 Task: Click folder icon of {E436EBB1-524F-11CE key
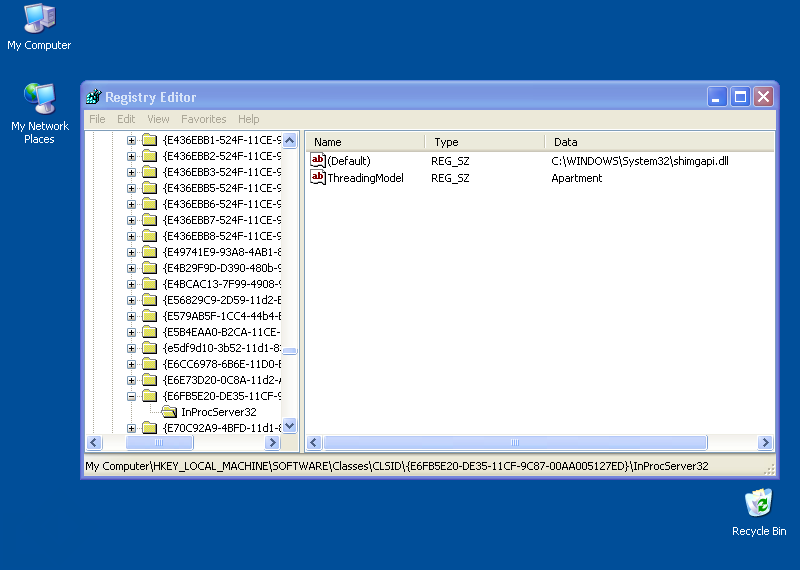point(149,140)
